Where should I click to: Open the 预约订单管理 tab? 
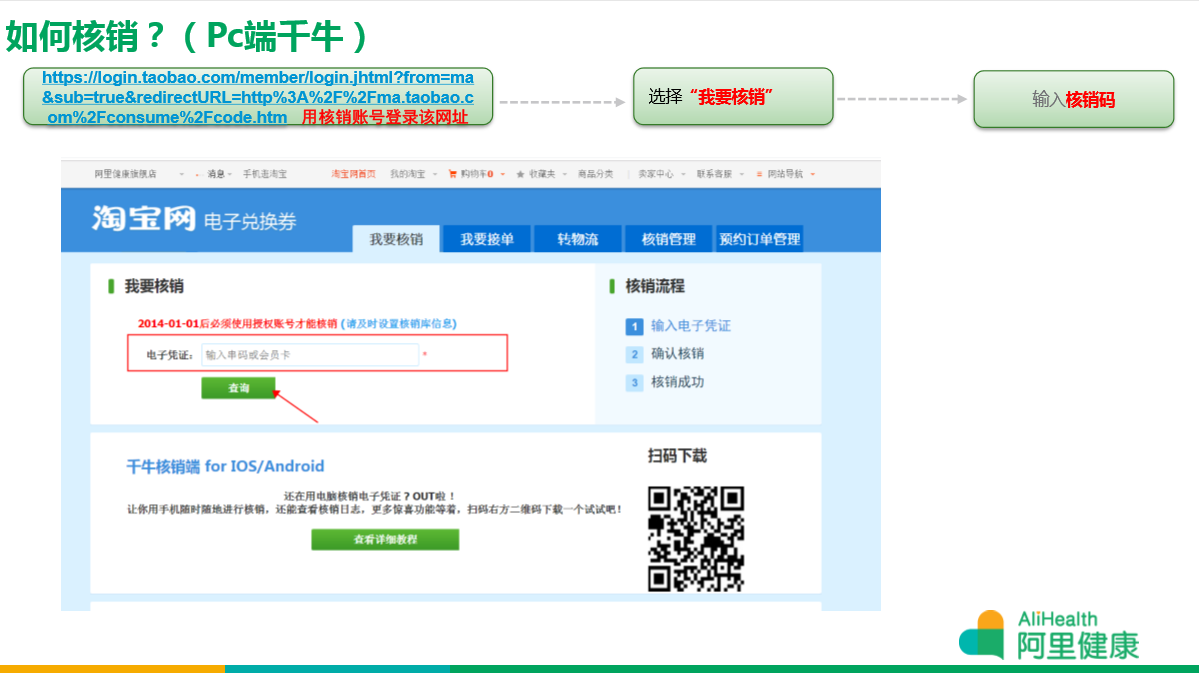(x=759, y=239)
